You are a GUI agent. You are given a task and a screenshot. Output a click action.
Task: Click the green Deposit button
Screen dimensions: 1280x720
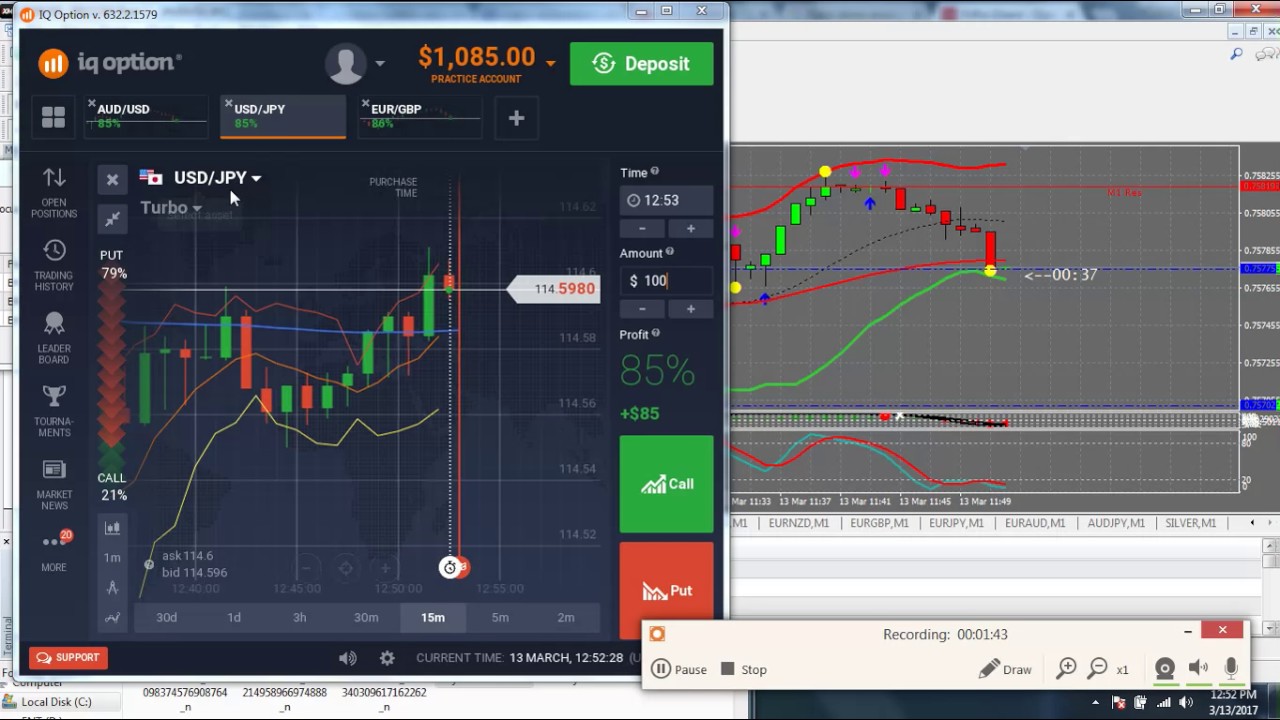[x=642, y=64]
